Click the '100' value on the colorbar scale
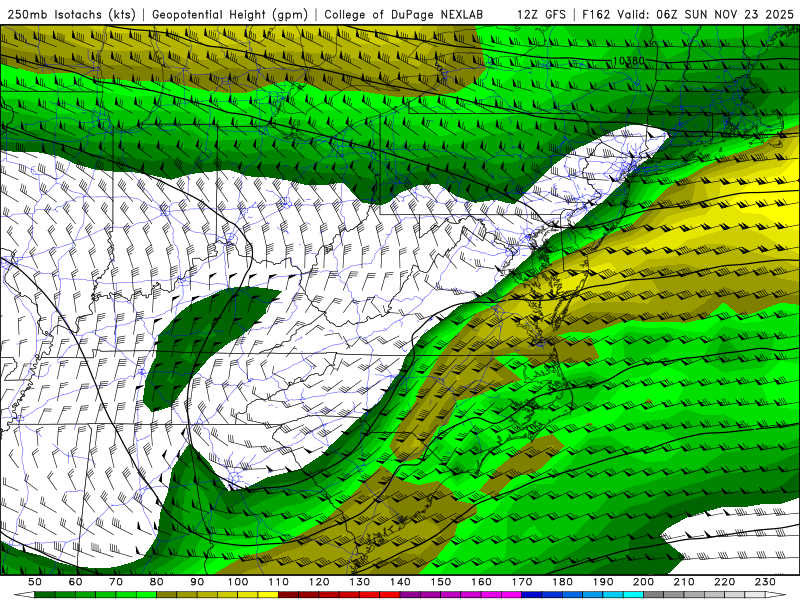This screenshot has width=800, height=600. pos(238,582)
